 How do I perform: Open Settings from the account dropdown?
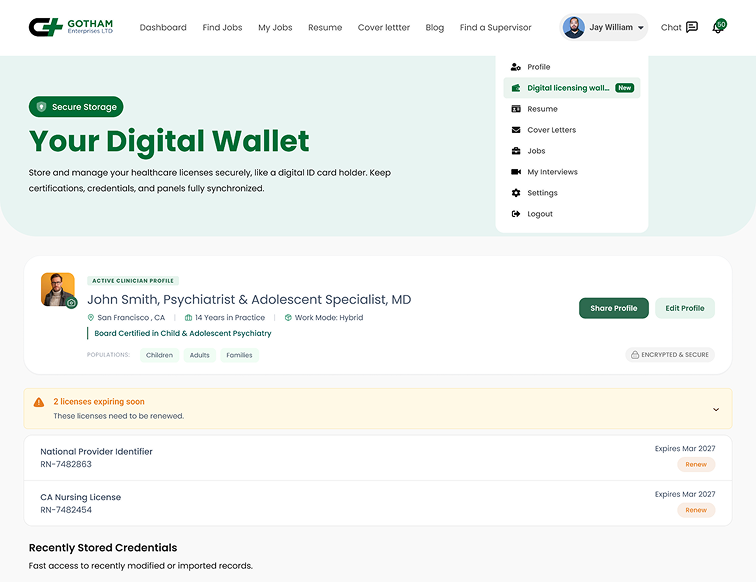point(572,193)
